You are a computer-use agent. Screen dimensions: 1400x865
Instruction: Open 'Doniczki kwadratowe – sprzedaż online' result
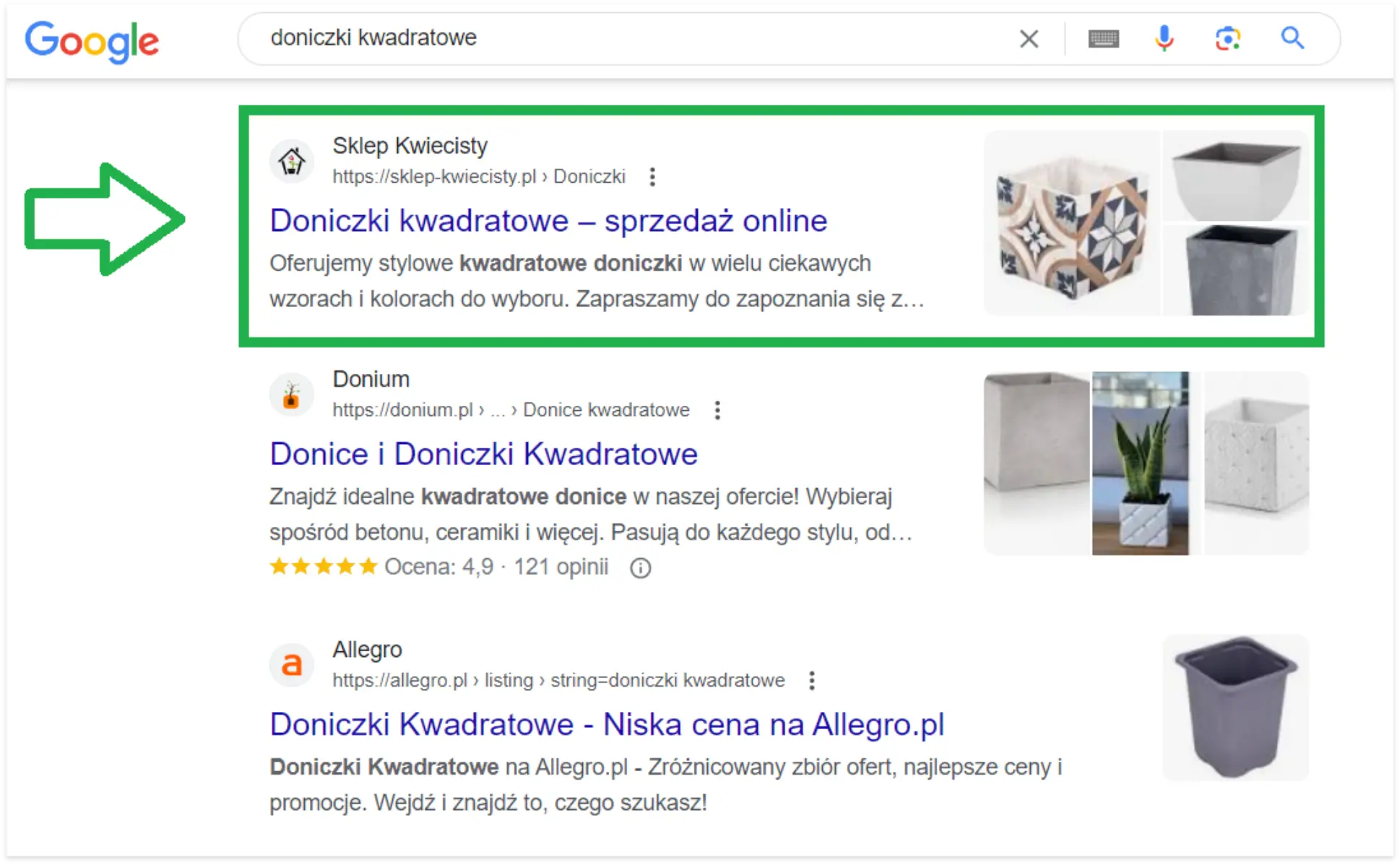tap(548, 220)
